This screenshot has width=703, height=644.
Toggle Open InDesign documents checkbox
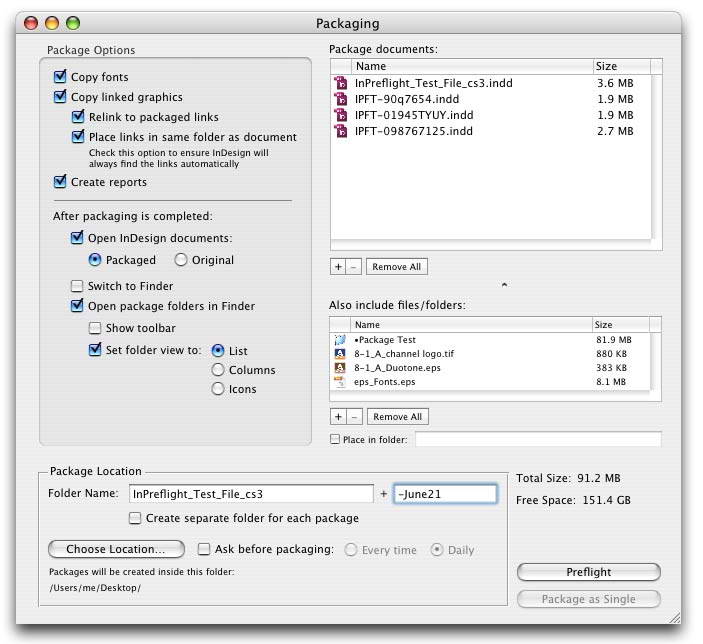point(77,237)
